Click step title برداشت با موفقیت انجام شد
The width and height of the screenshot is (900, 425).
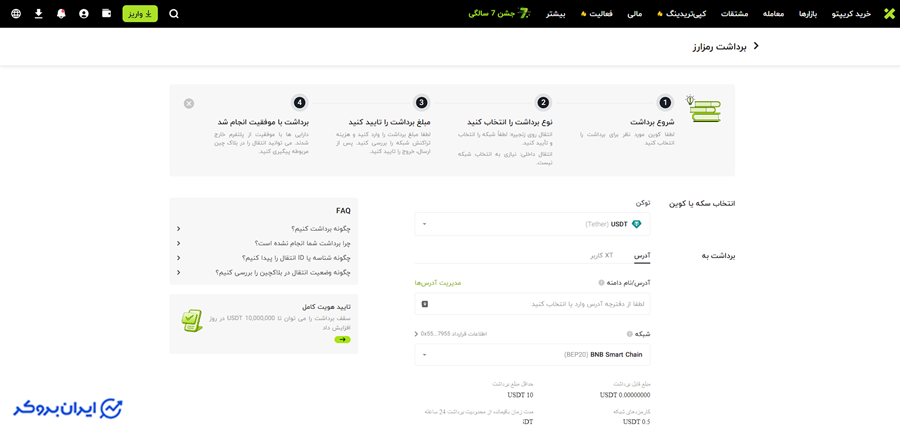[263, 122]
